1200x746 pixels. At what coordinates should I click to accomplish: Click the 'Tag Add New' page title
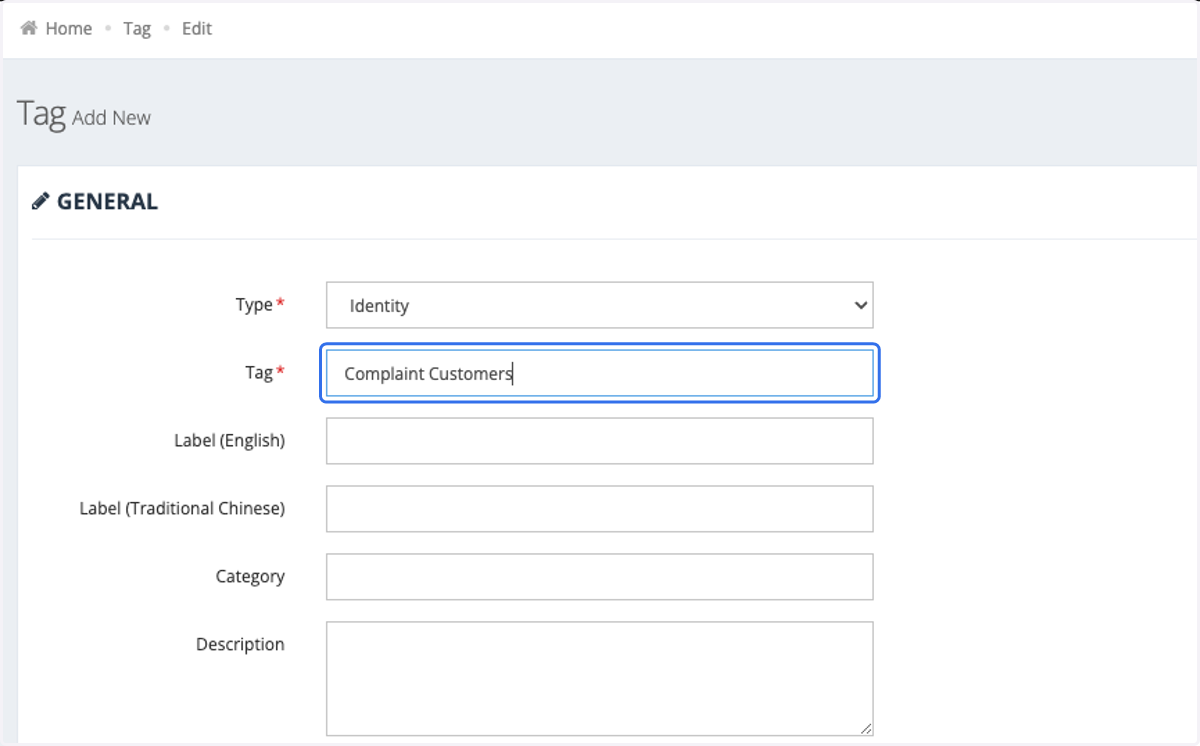tap(84, 115)
